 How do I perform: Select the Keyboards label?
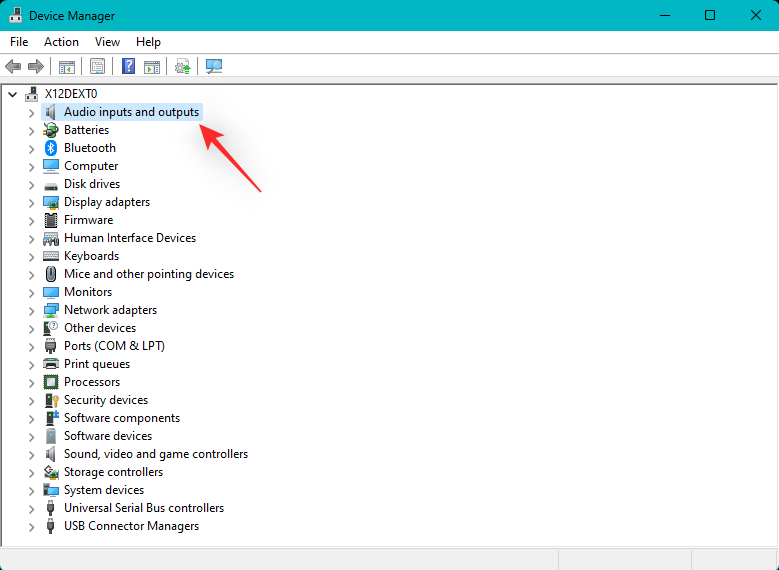pos(91,256)
